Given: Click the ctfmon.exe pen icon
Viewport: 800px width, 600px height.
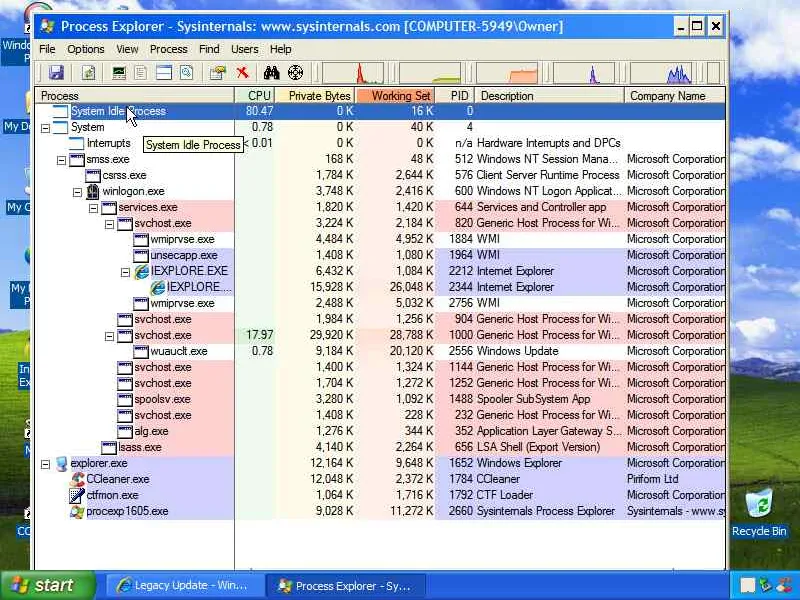Looking at the screenshot, I should pyautogui.click(x=77, y=495).
